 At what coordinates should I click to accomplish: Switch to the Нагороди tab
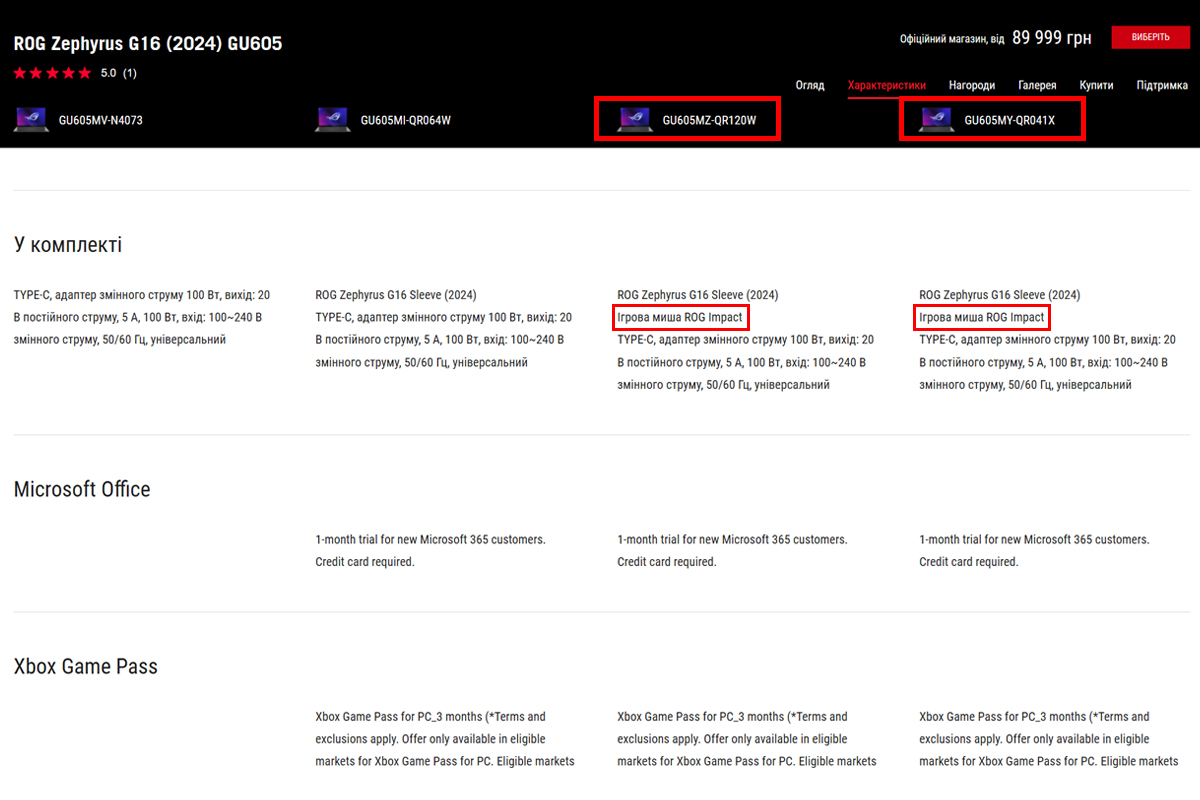click(972, 86)
